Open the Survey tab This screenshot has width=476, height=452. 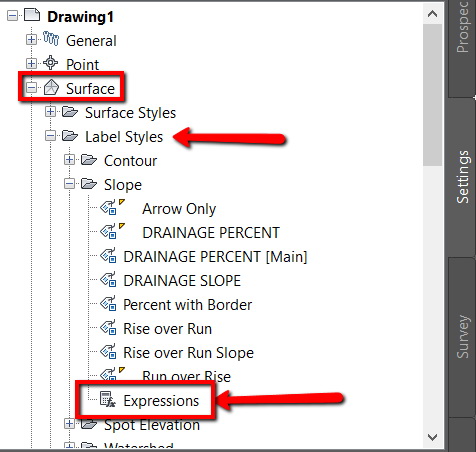[x=462, y=337]
